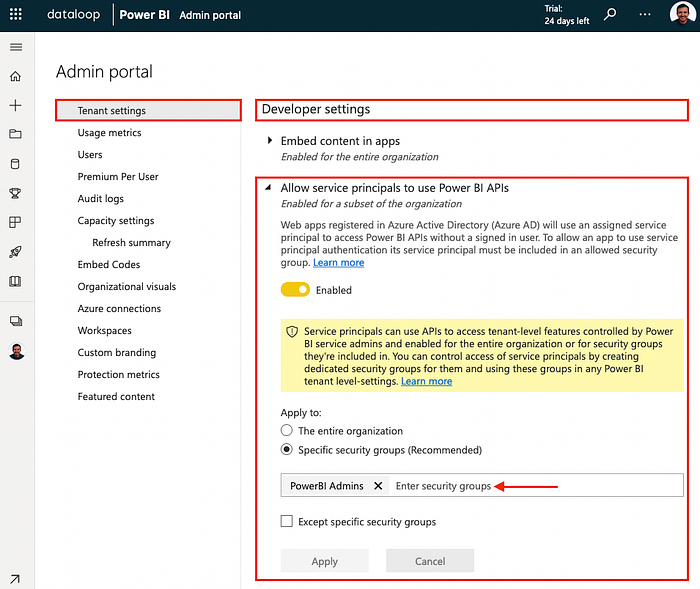Click the shield info icon in the yellow notice

point(292,332)
